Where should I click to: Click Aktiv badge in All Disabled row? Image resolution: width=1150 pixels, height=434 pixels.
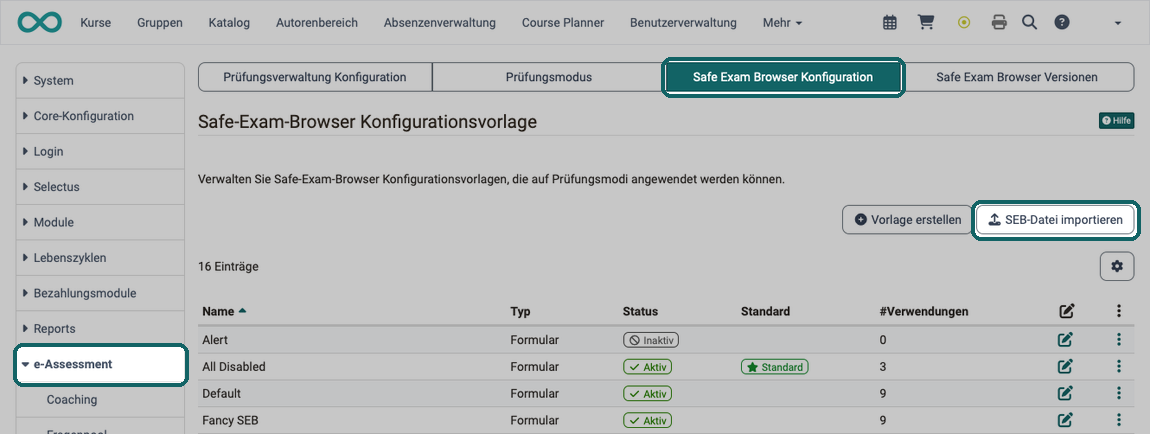(648, 367)
